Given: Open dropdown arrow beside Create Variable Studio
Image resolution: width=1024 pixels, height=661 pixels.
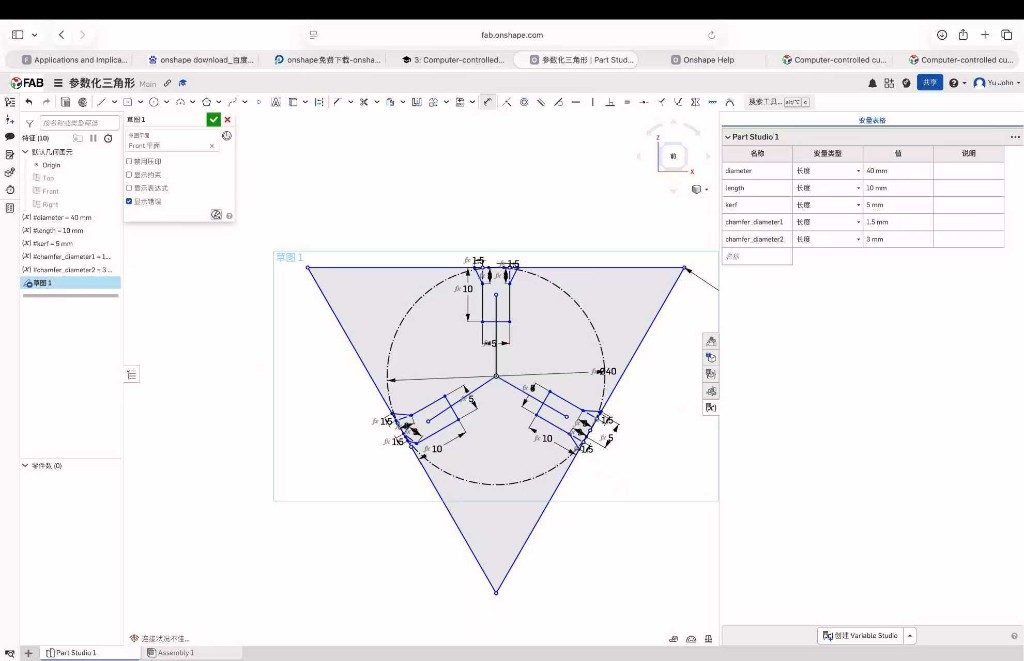Looking at the screenshot, I should 910,636.
